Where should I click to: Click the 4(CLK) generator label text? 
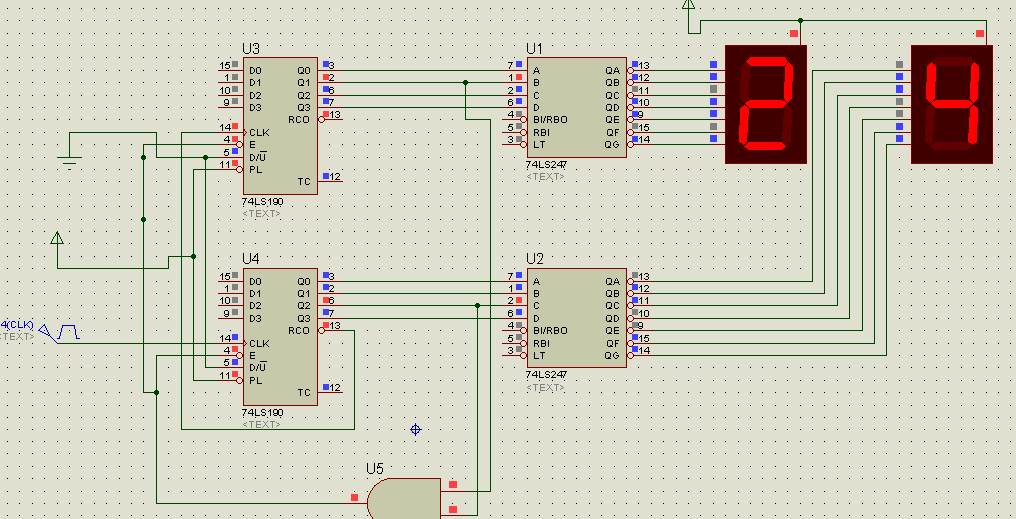(x=17, y=325)
